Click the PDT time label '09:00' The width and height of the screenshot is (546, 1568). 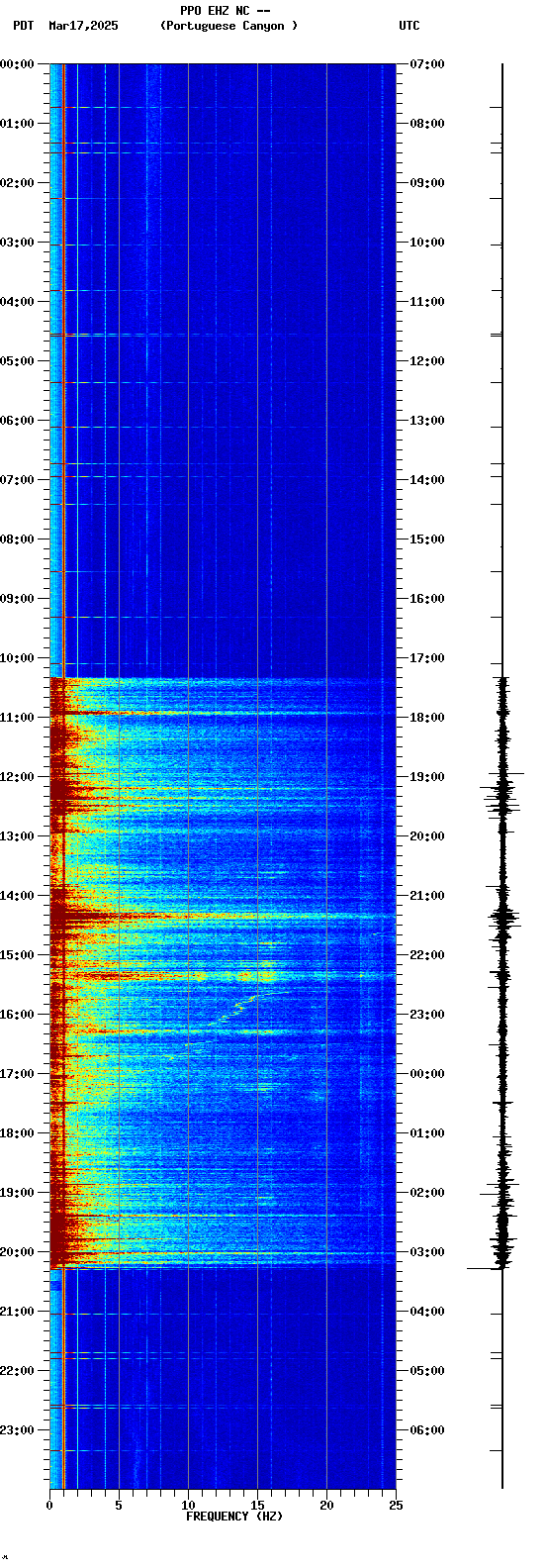click(17, 599)
